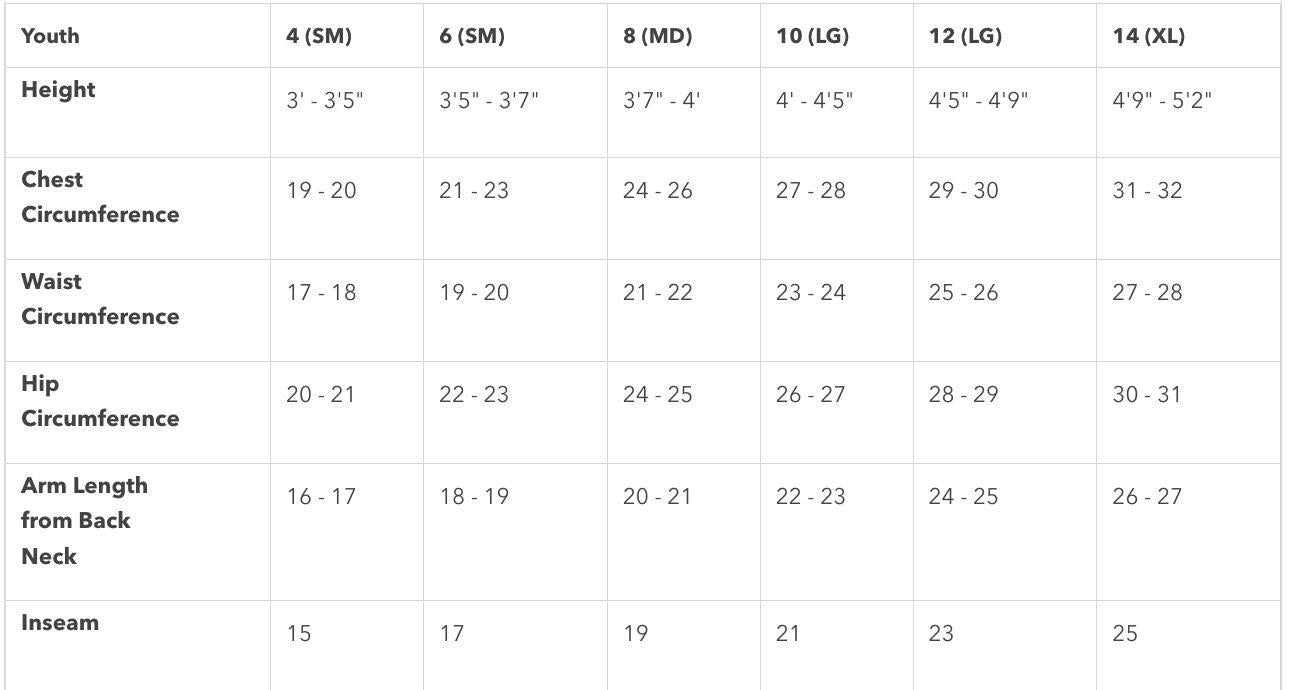1290x690 pixels.
Task: Click the 10 (LG) size header
Action: tap(812, 36)
